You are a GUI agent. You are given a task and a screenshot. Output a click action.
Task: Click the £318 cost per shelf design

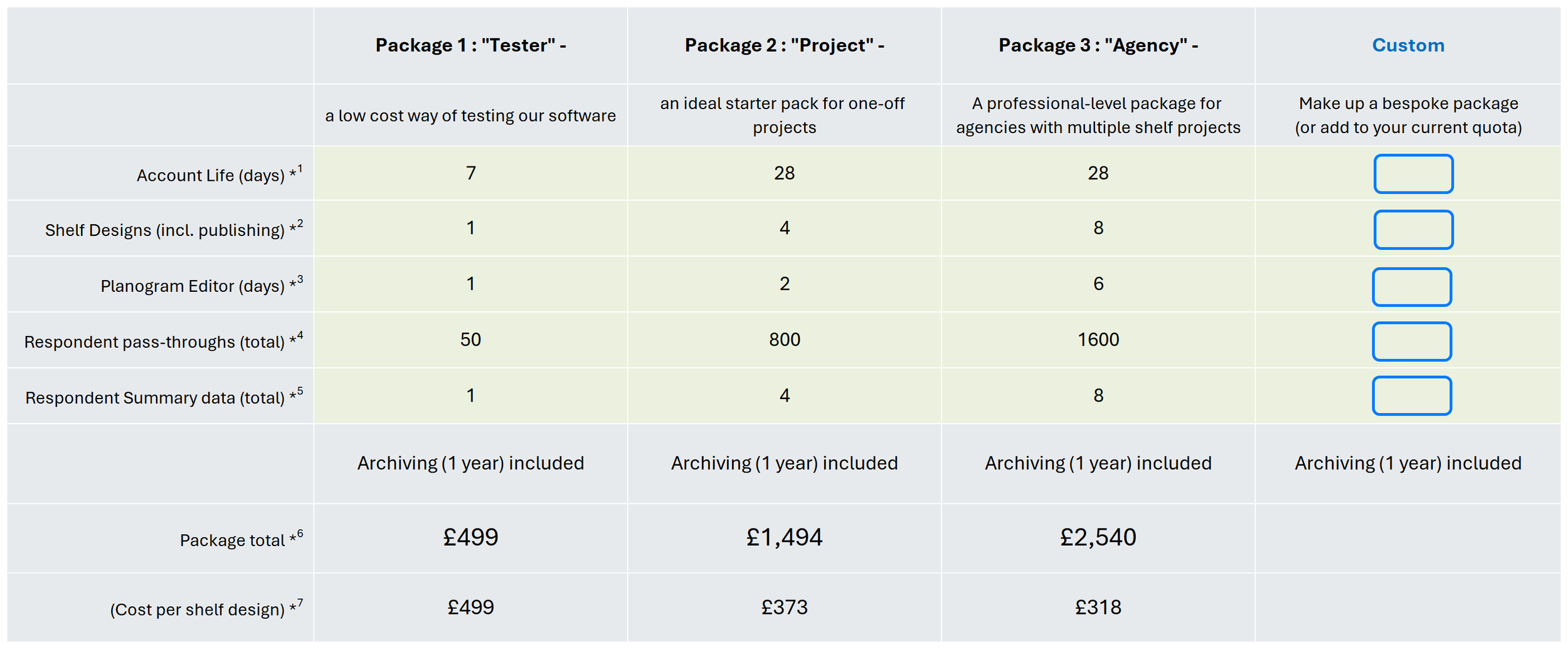pos(1098,607)
